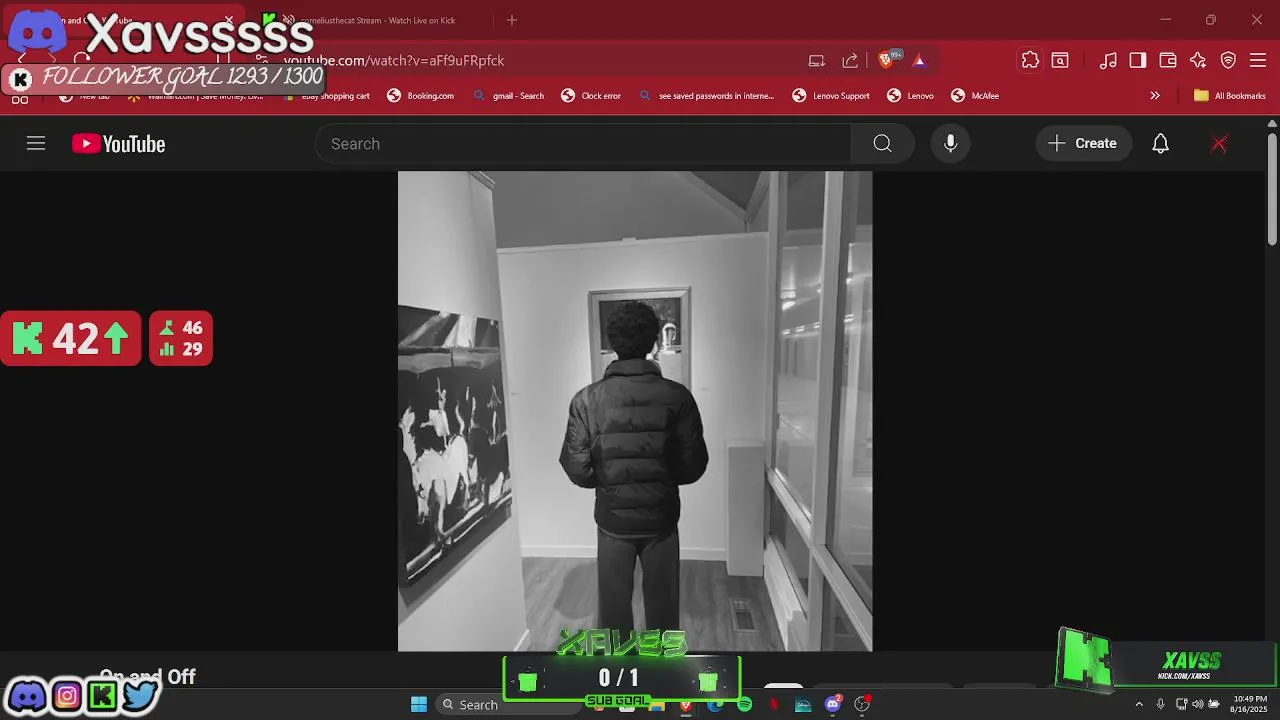
Task: Open OBS Studio from the taskbar
Action: coord(862,704)
